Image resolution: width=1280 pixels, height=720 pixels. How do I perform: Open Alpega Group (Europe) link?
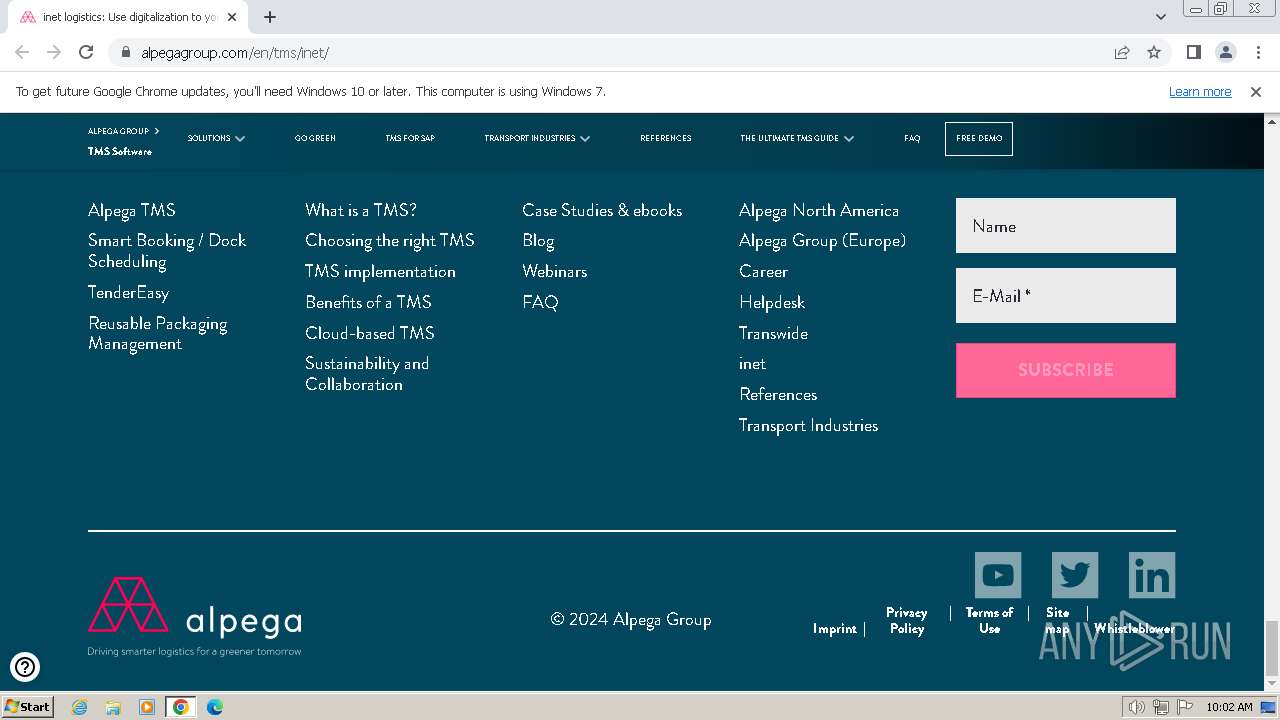[822, 241]
